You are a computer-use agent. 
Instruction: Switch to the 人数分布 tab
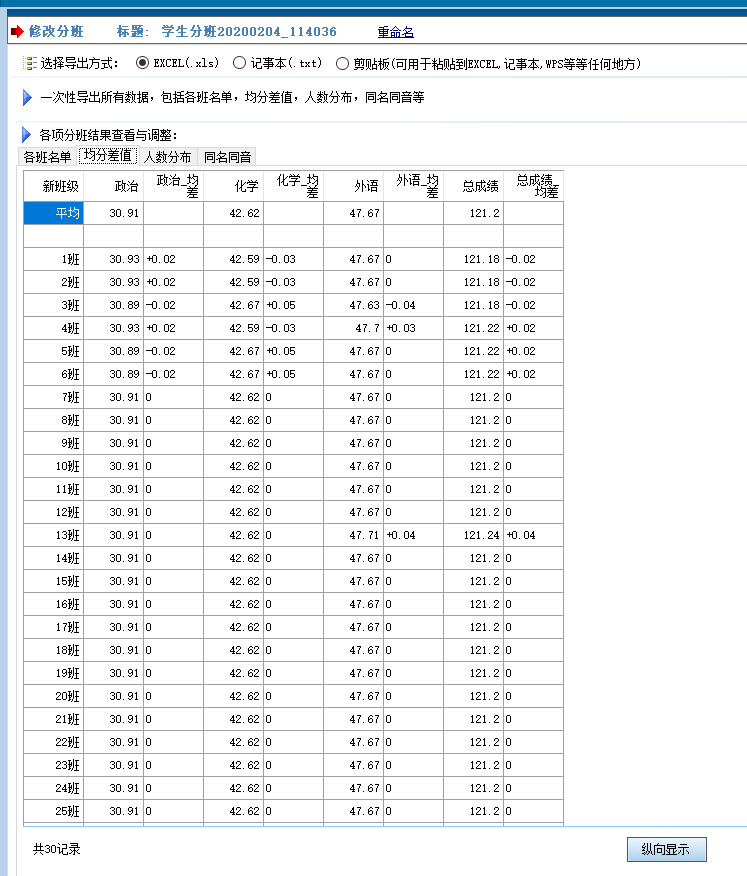pos(168,157)
